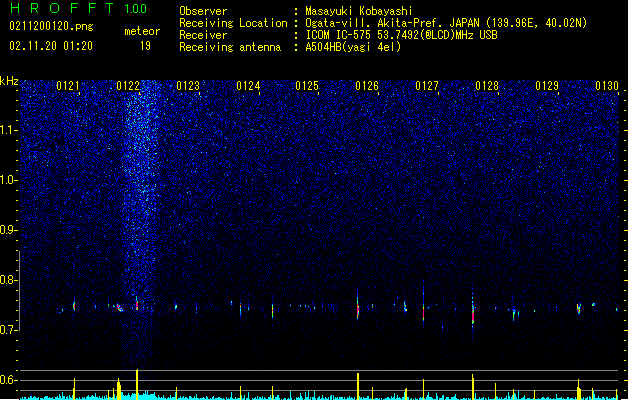
Task: Click the date stamp 02.11.20 01:20
Action: coord(51,46)
